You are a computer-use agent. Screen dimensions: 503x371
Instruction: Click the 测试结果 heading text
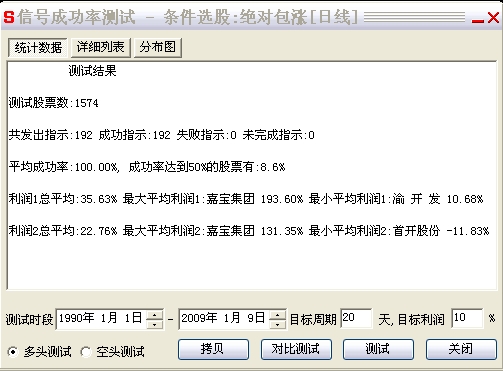pyautogui.click(x=92, y=71)
